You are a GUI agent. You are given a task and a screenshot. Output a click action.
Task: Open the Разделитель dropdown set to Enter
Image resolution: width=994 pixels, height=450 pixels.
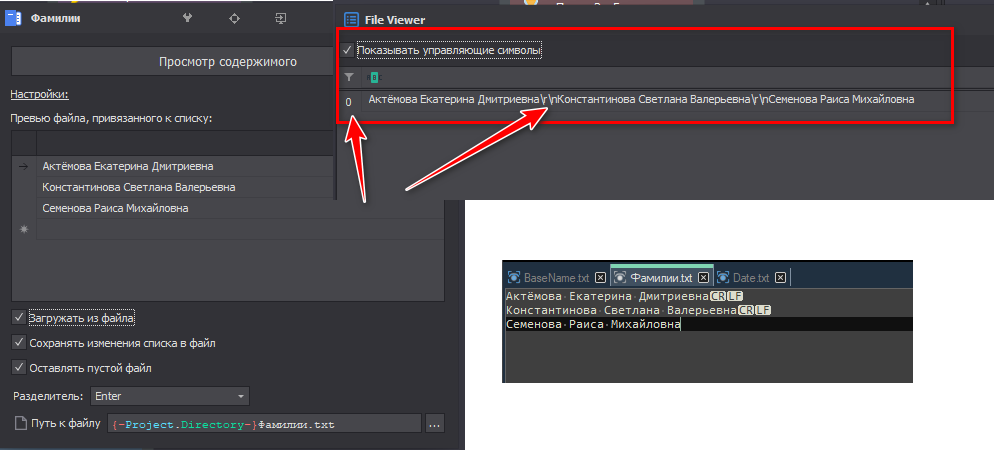(x=170, y=396)
